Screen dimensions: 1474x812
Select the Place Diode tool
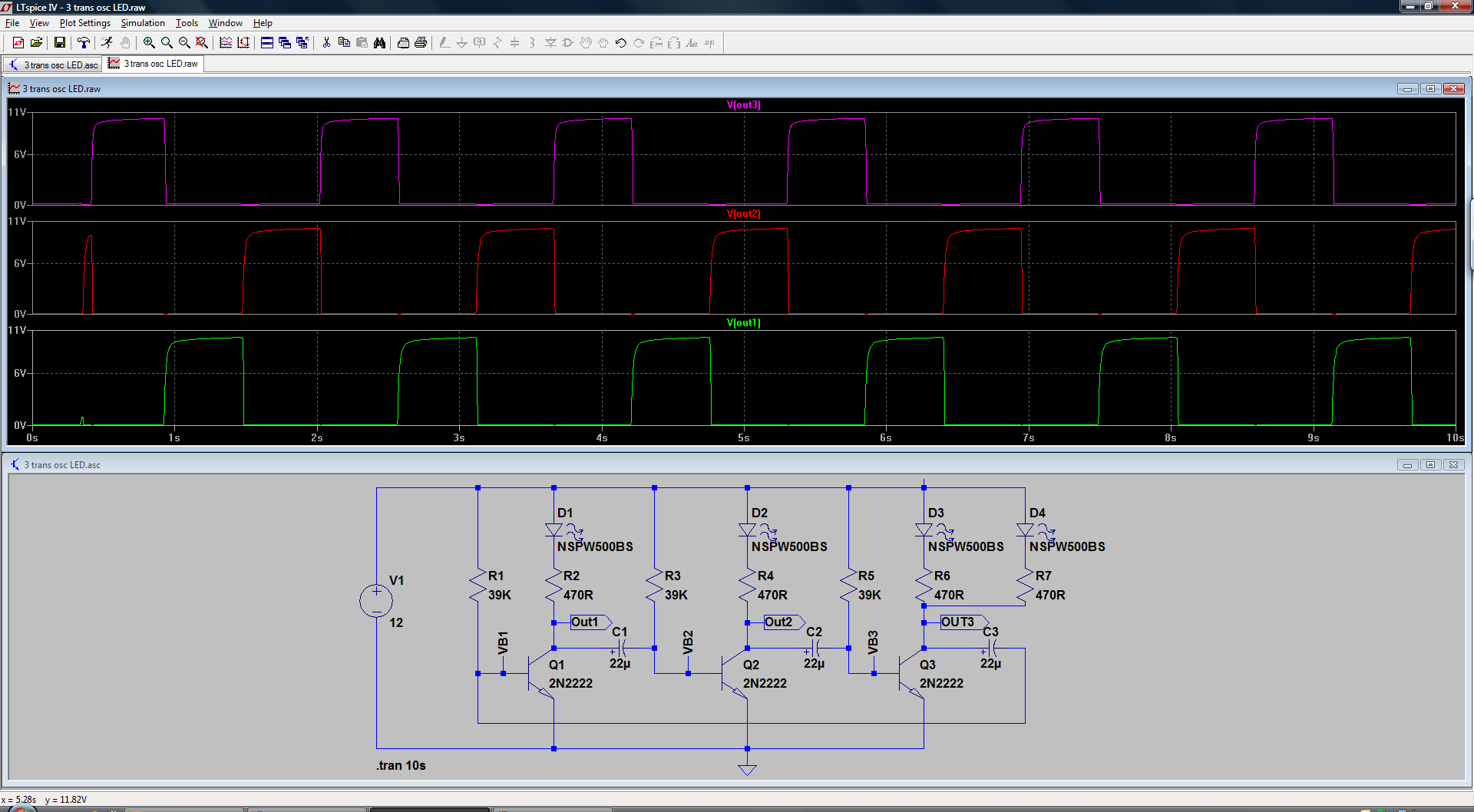tap(550, 43)
